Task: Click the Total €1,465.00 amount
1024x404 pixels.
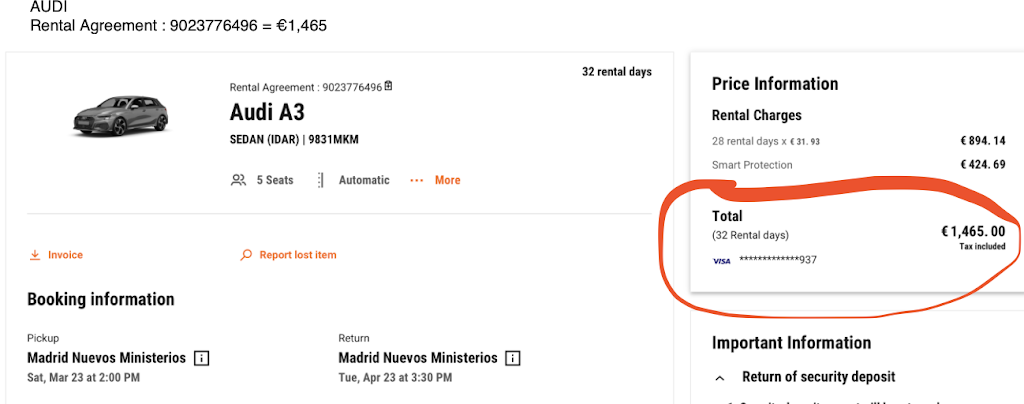Action: pos(973,231)
